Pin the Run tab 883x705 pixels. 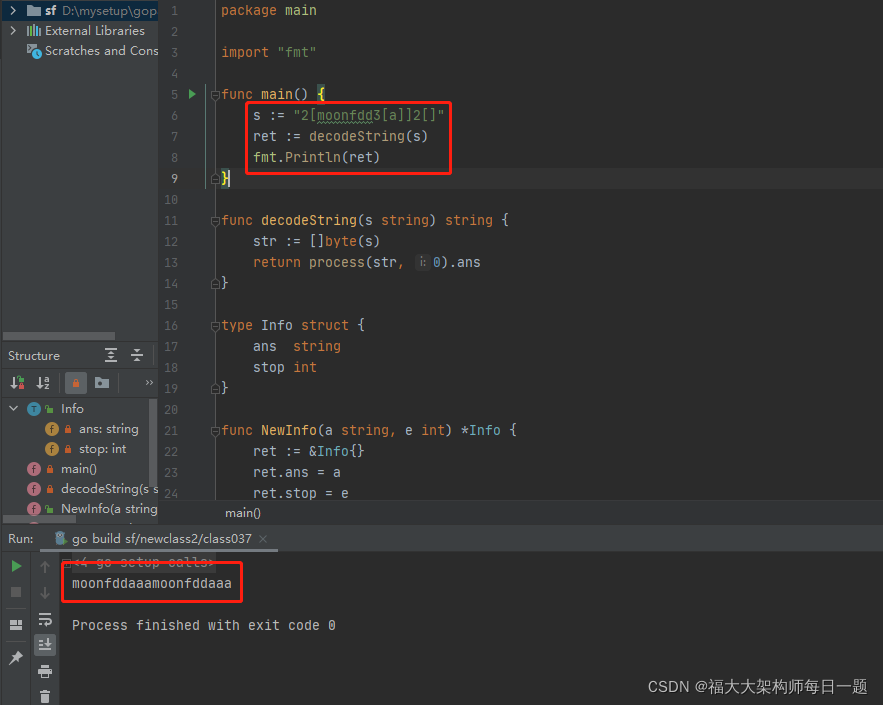16,657
